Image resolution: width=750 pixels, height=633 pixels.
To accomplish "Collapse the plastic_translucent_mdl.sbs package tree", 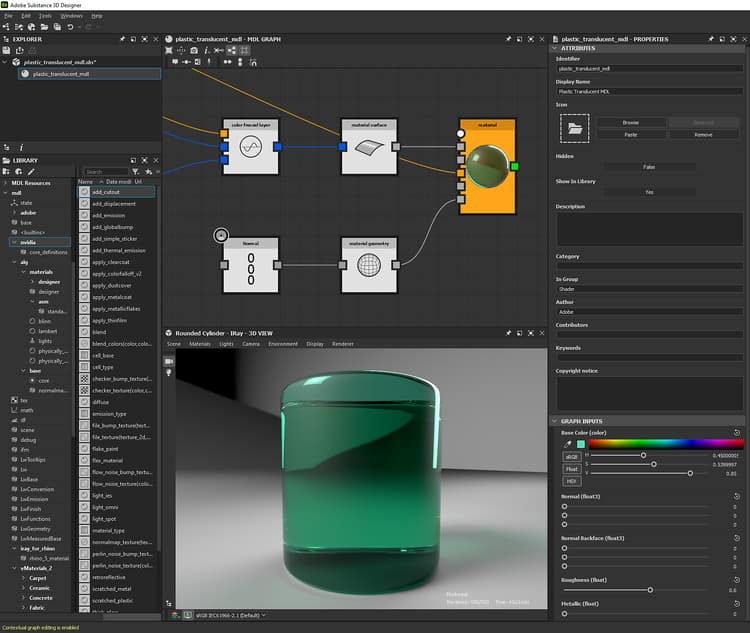I will (5, 62).
